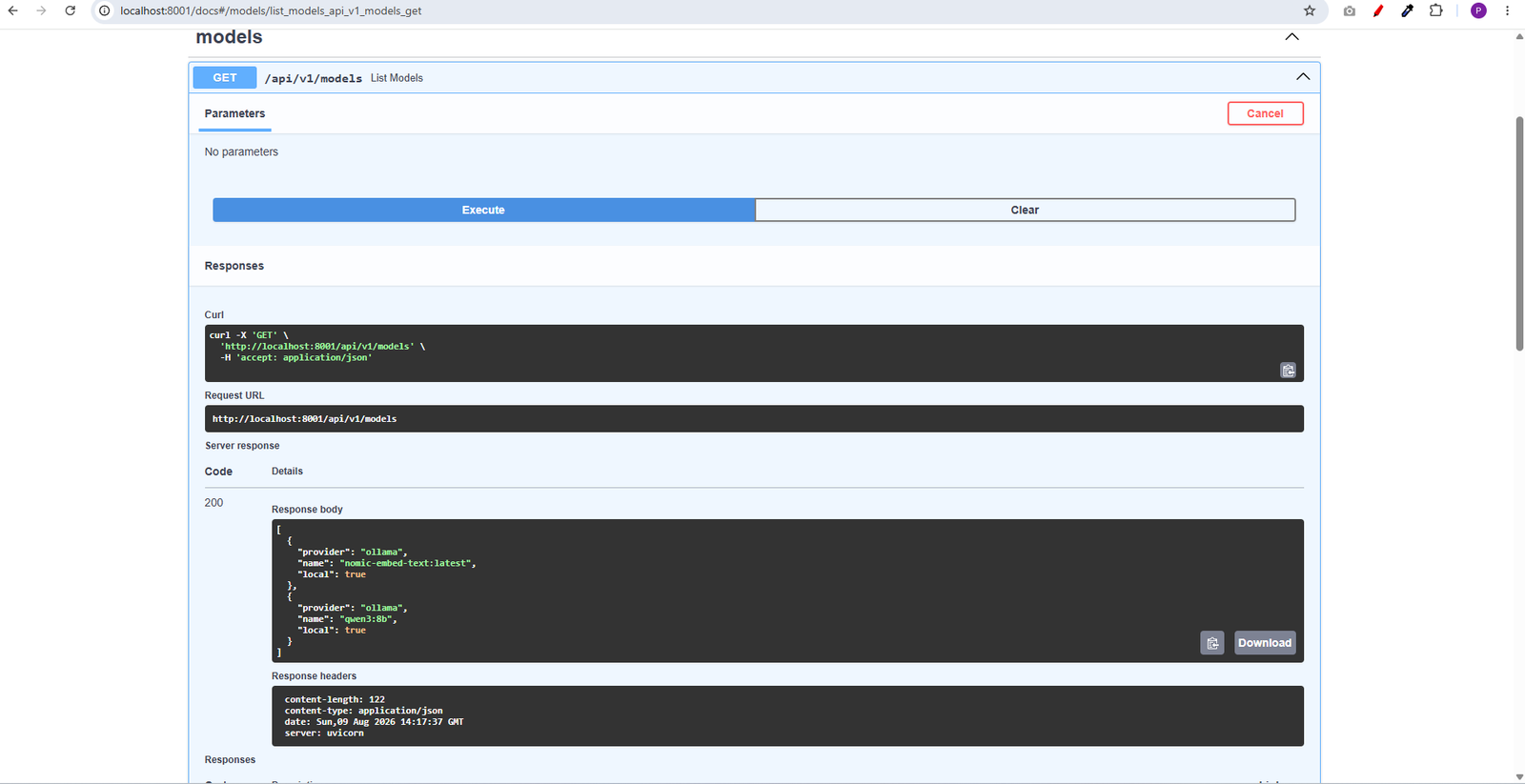The image size is (1525, 784).
Task: Click the Code column header
Action: pos(218,472)
